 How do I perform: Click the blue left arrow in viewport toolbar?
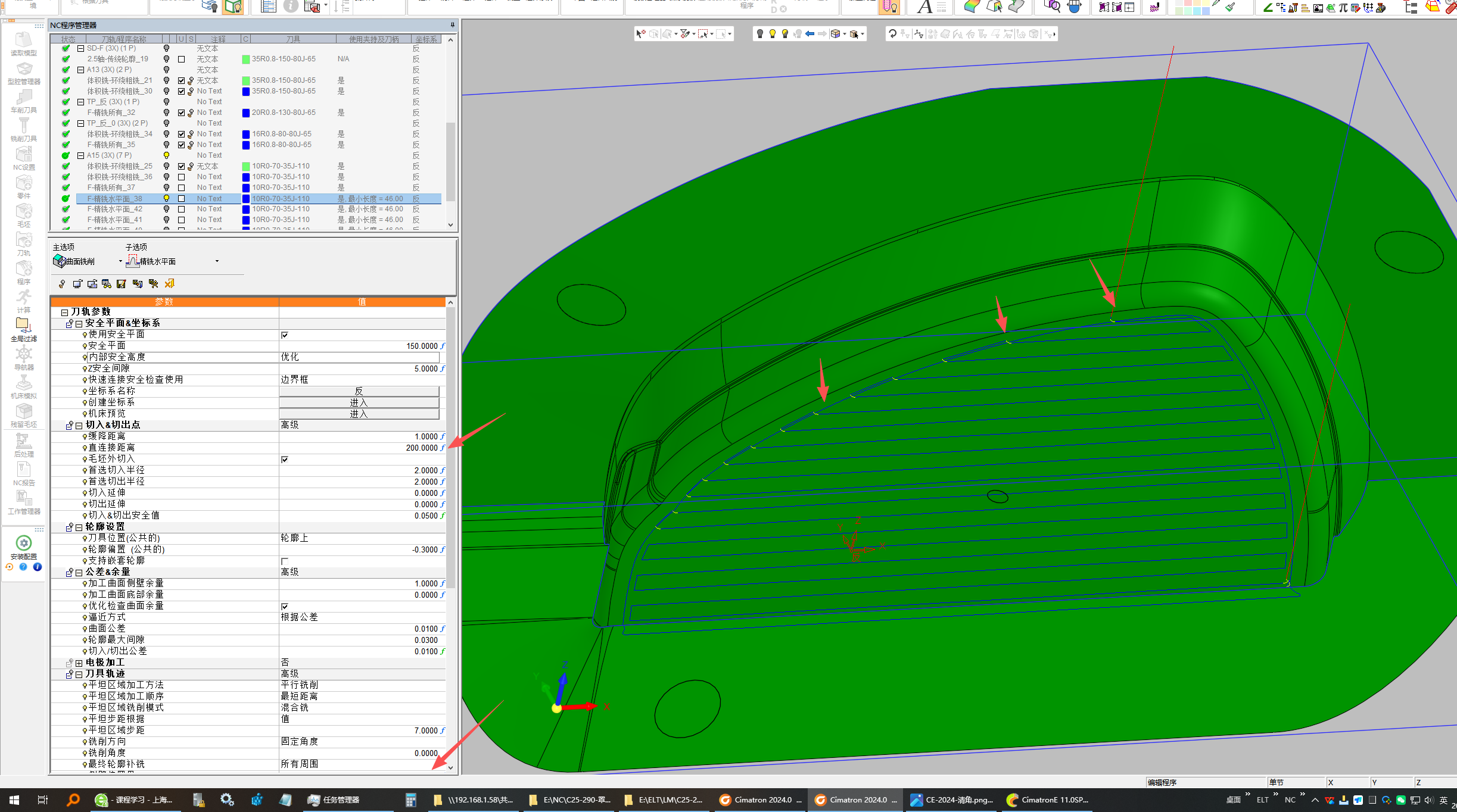point(810,34)
